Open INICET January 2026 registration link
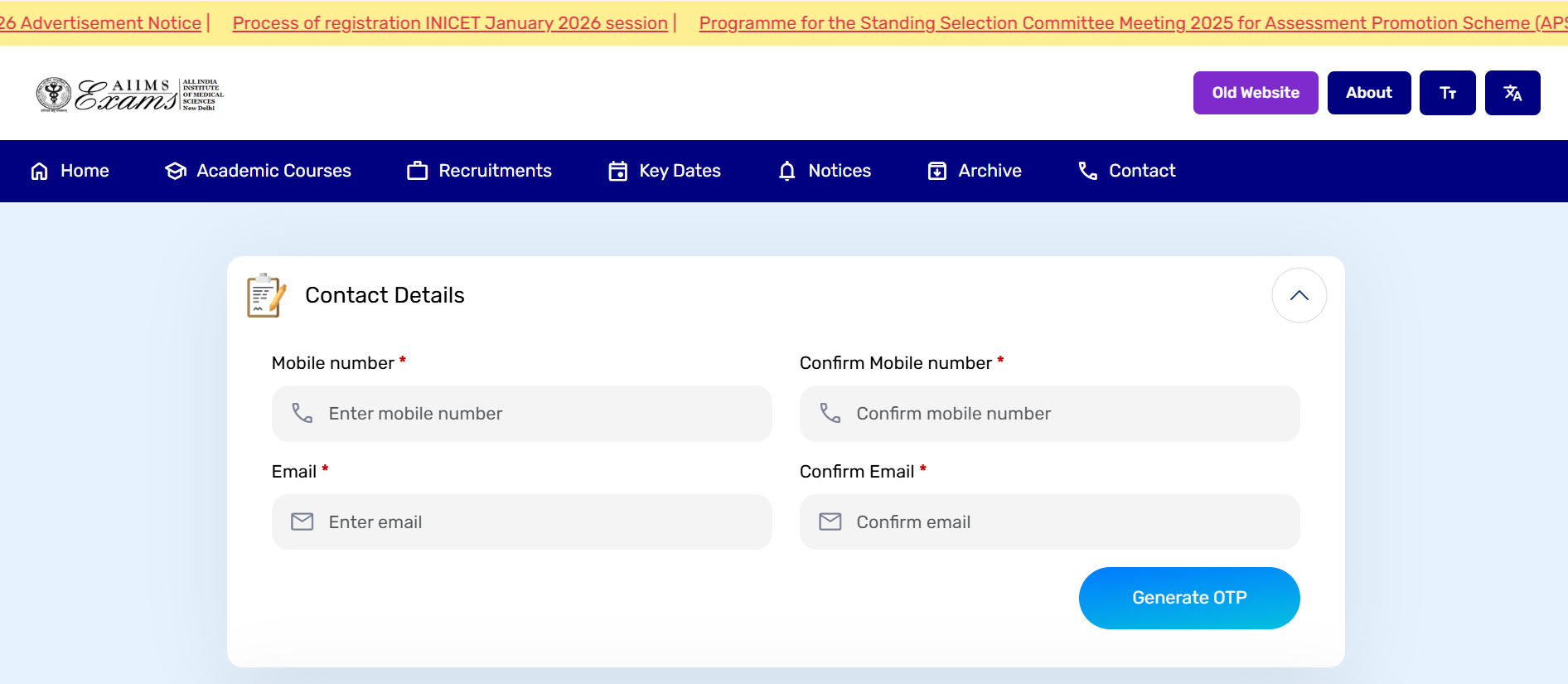 [x=450, y=23]
